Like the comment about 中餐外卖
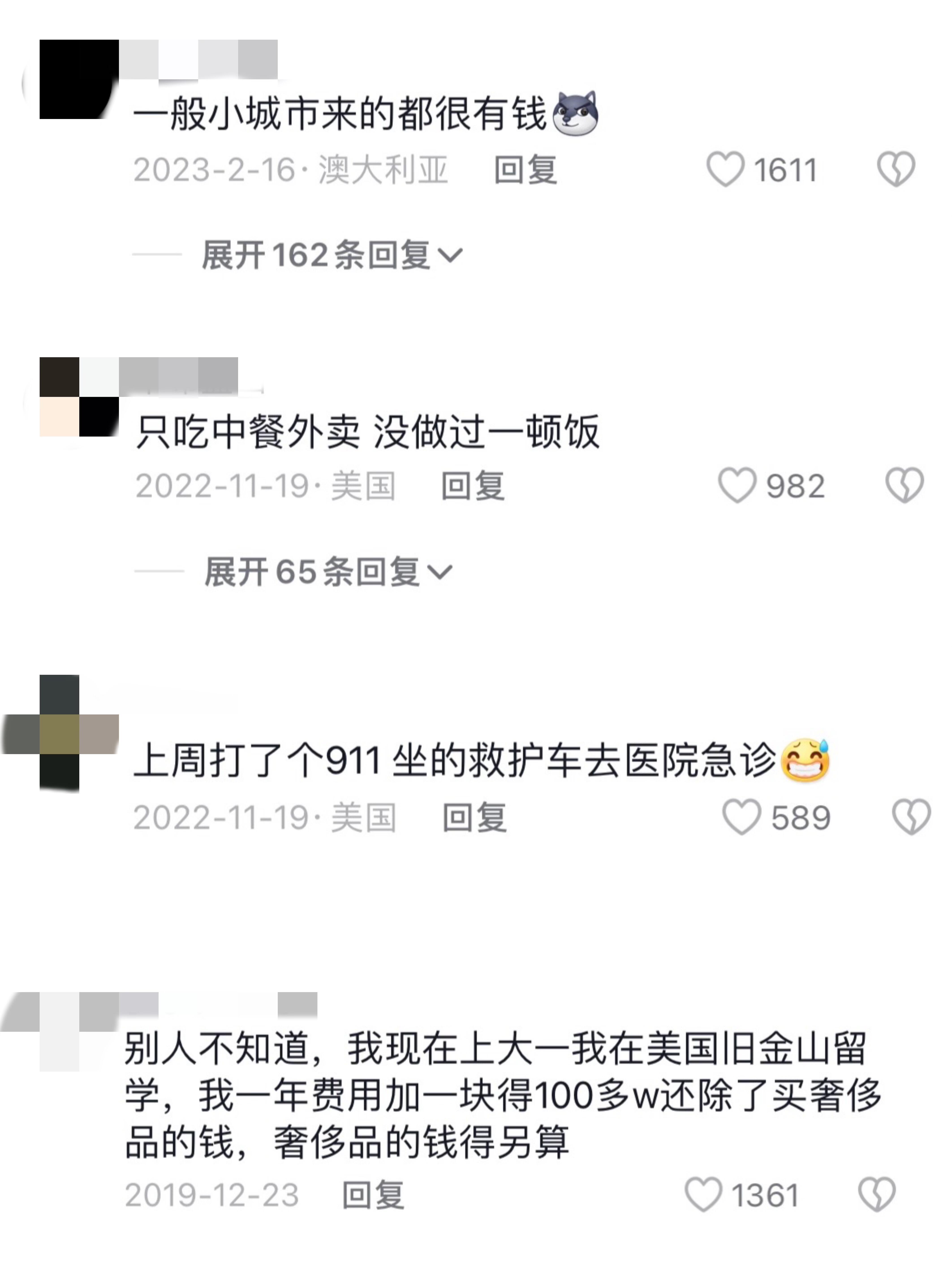Viewport: 952px width, 1270px height. tap(737, 485)
